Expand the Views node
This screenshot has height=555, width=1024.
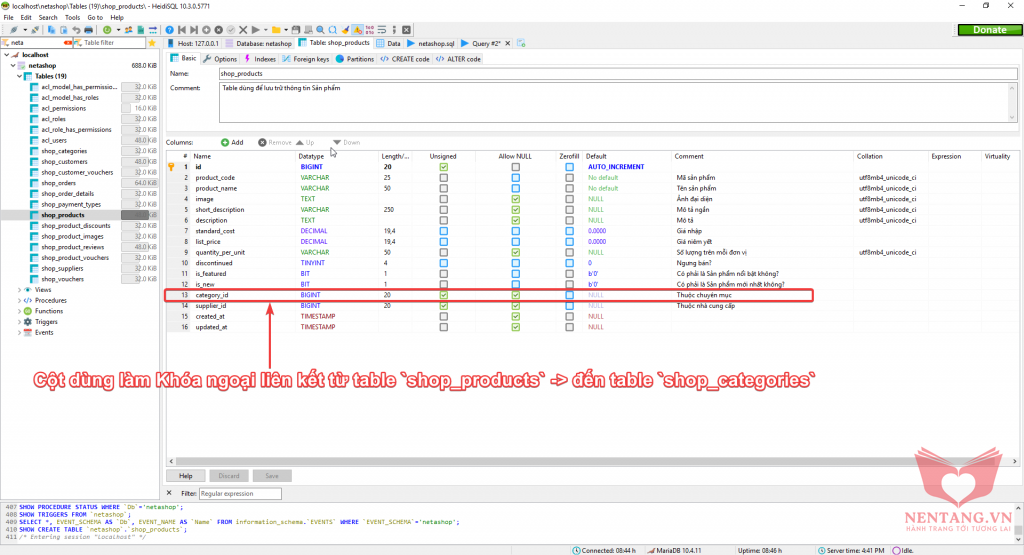pyautogui.click(x=20, y=290)
